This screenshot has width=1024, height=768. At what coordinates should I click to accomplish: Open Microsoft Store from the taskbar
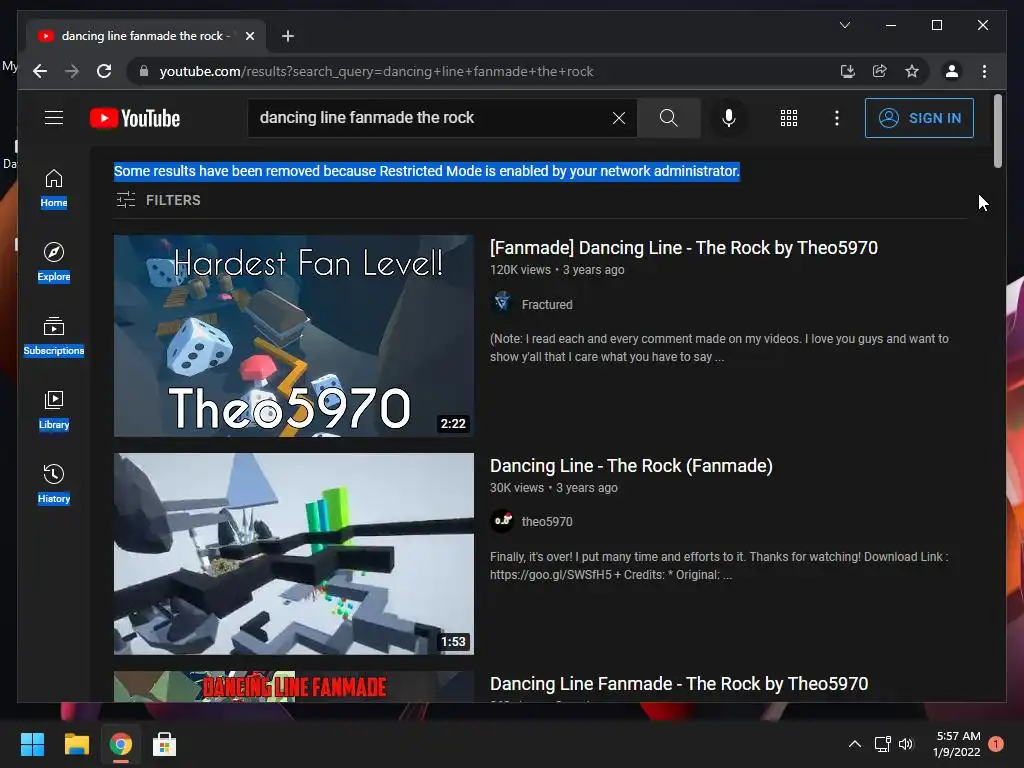click(x=165, y=744)
